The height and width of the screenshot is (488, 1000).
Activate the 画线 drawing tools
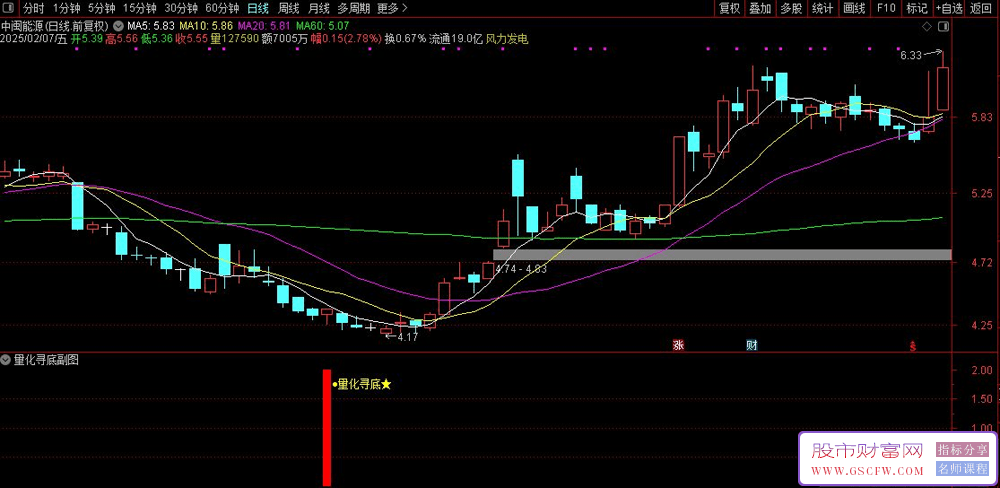854,8
